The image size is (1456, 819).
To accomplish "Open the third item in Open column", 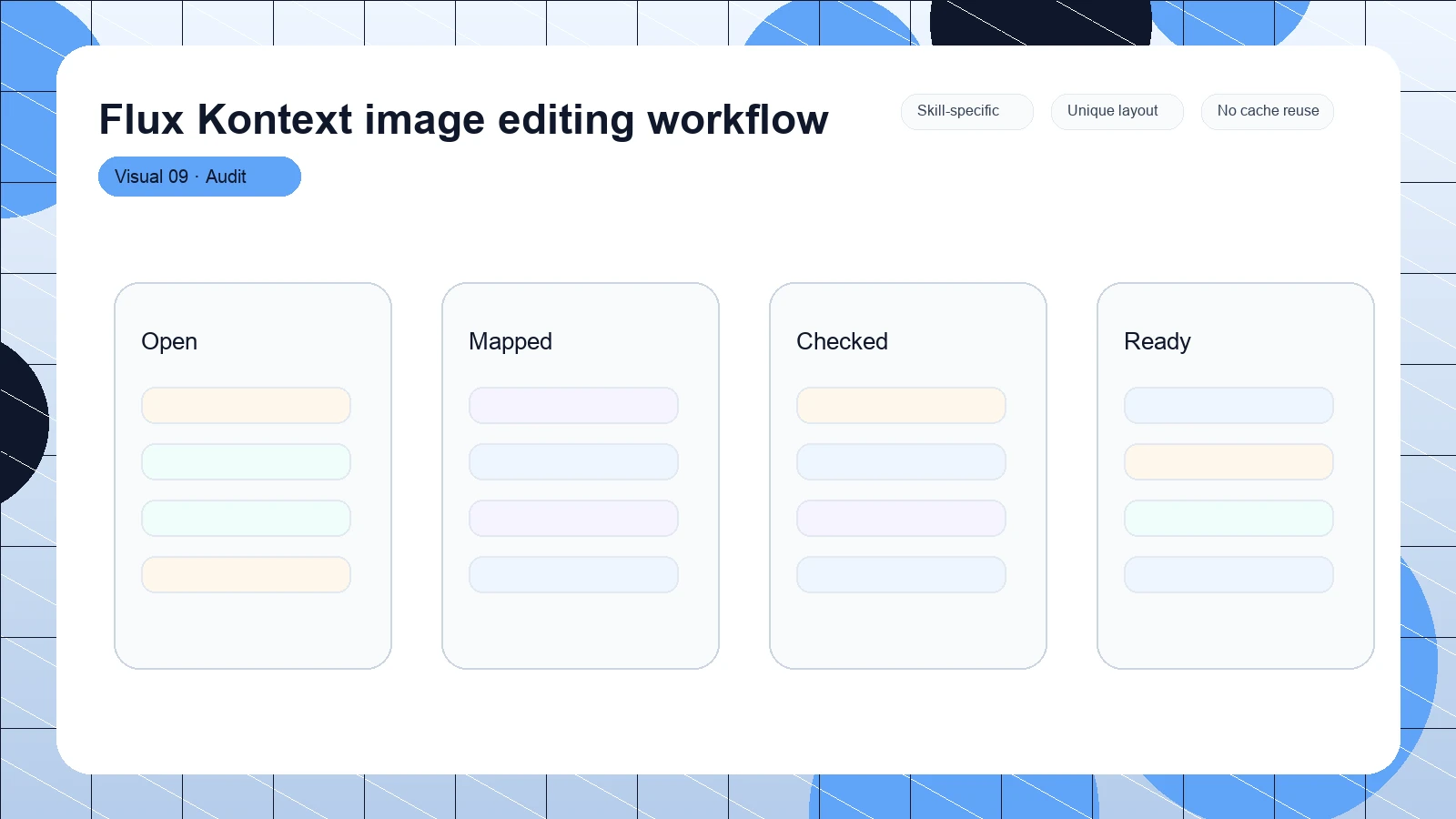I will [x=246, y=518].
